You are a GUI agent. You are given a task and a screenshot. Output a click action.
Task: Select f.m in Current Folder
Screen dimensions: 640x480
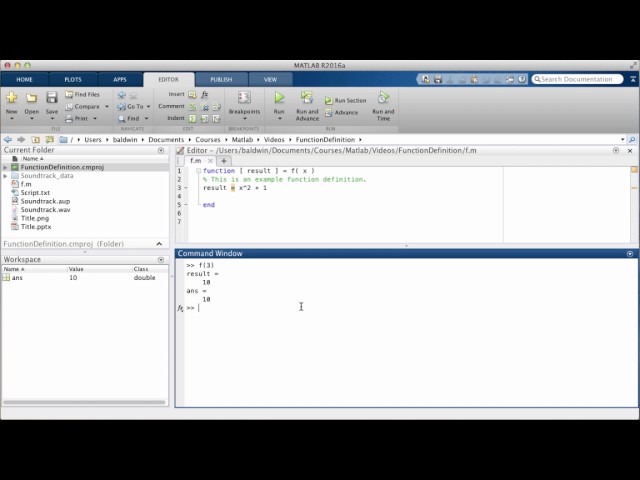pos(26,184)
